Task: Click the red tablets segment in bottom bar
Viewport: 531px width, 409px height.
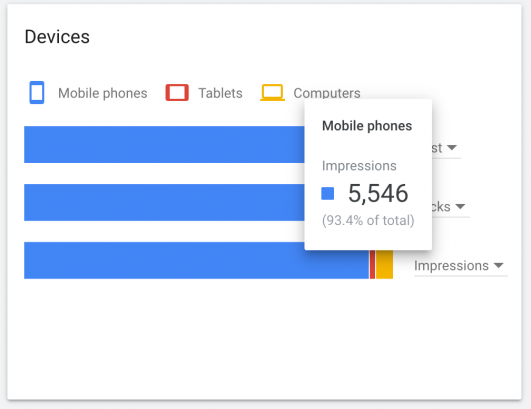Action: (x=372, y=264)
